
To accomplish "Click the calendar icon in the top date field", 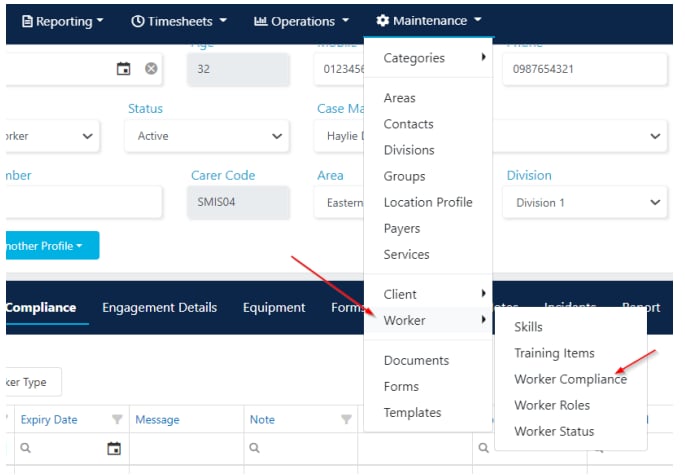I will pyautogui.click(x=124, y=69).
